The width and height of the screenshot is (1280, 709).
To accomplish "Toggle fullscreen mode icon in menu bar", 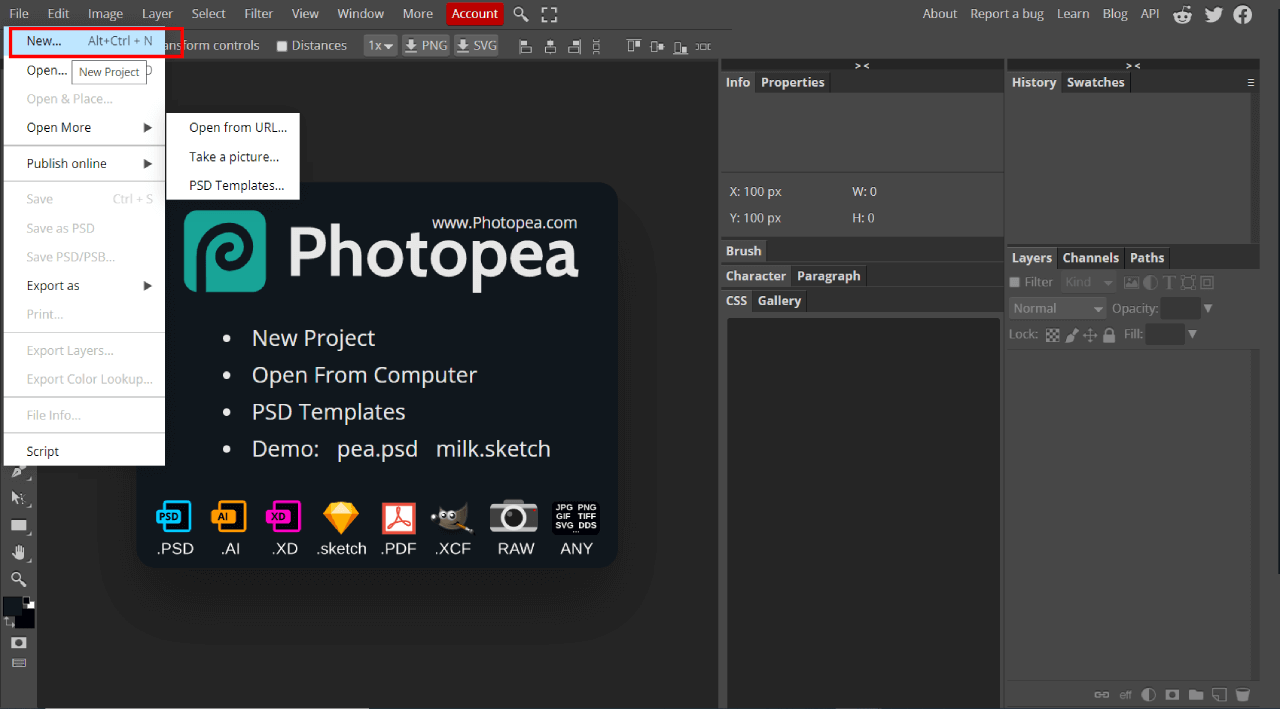I will click(549, 14).
